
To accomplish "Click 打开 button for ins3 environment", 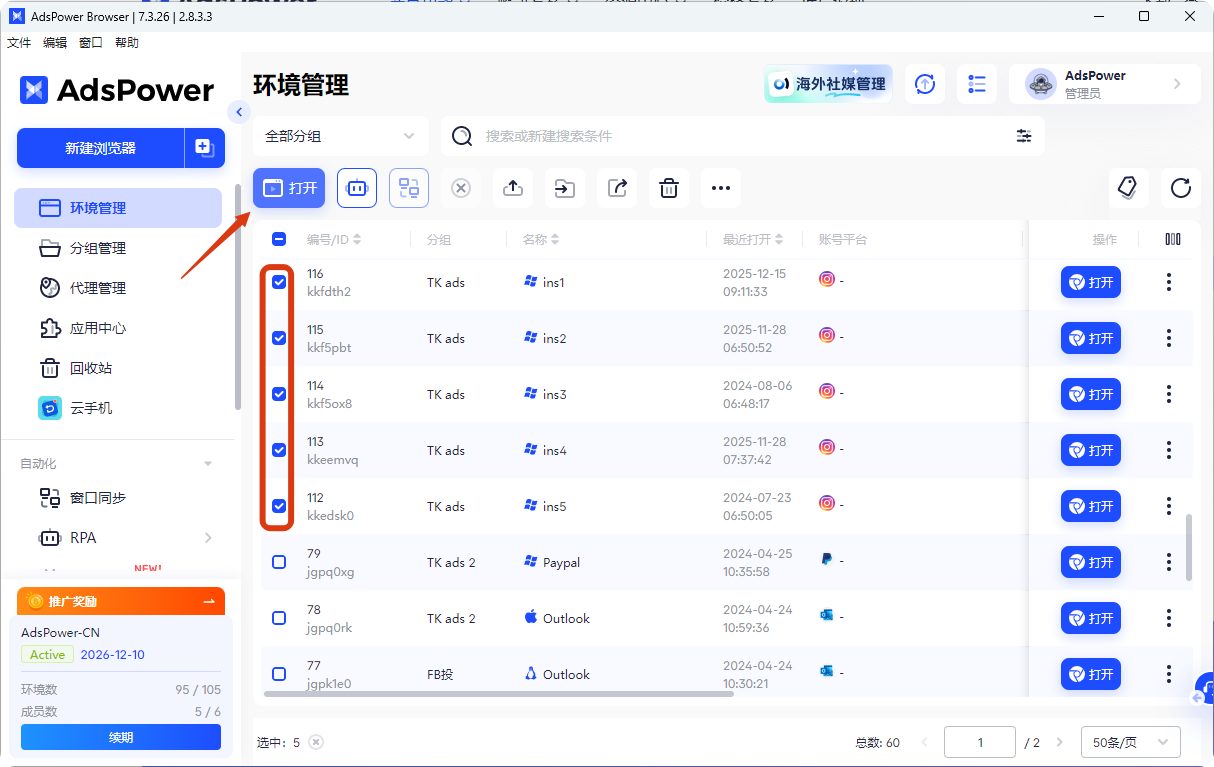I will [1091, 394].
